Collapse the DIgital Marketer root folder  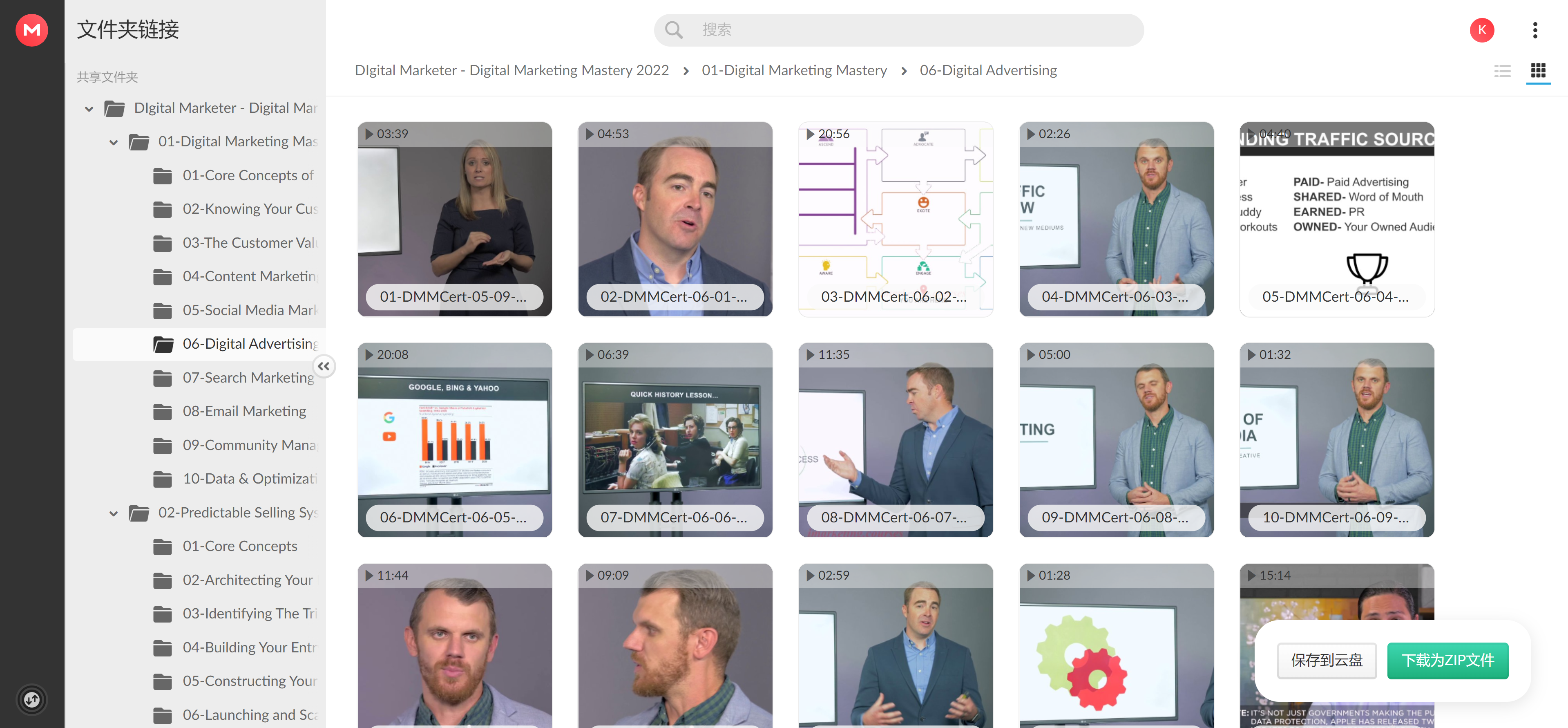click(89, 109)
